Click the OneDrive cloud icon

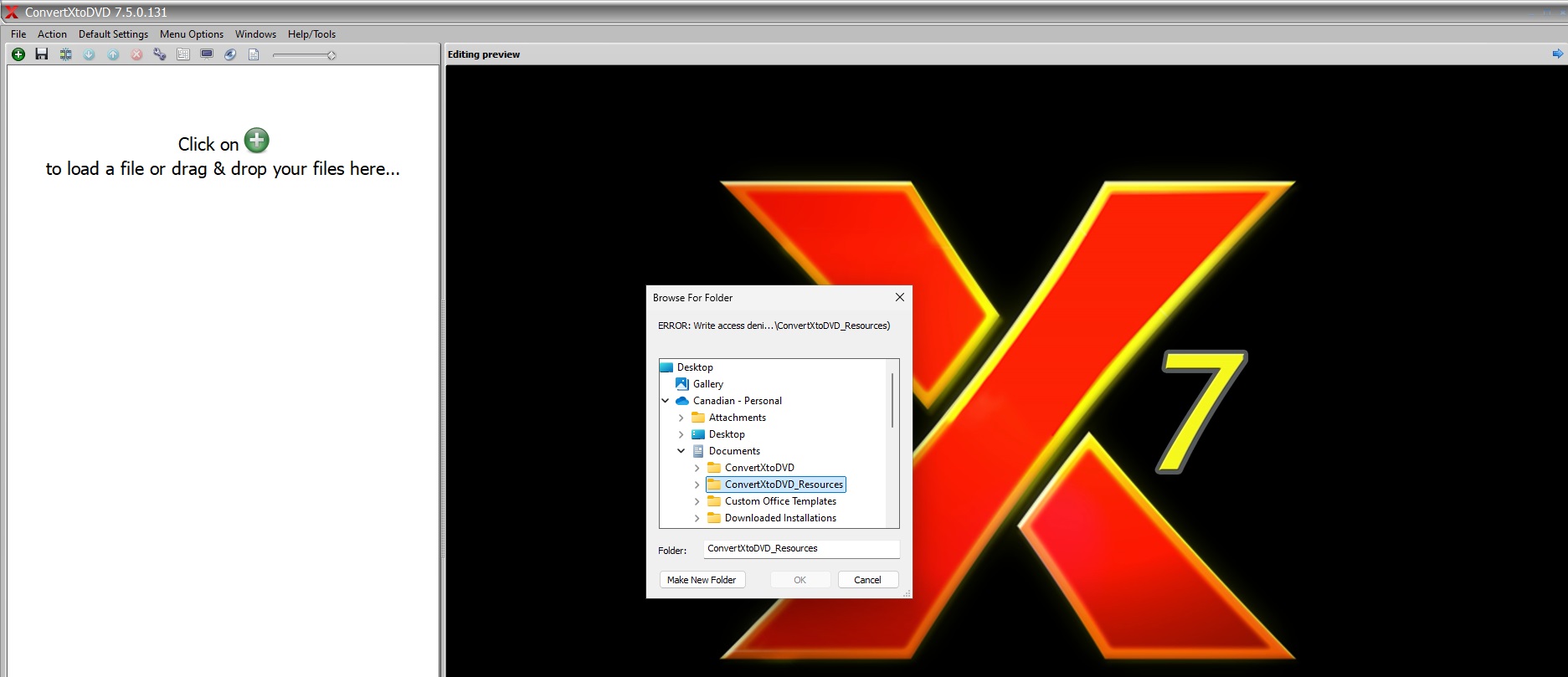(x=682, y=401)
